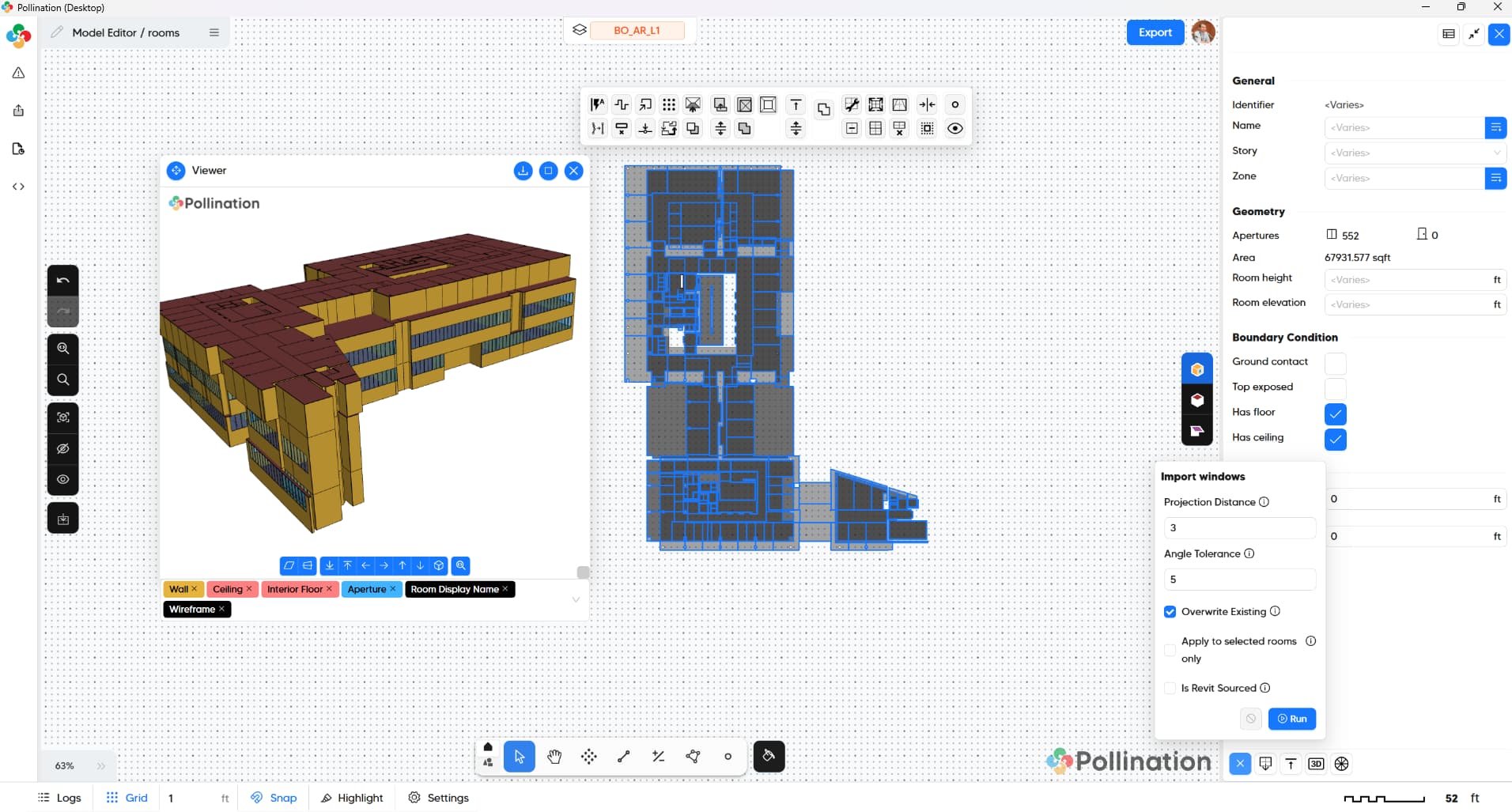Click the Undo arrow in the Viewer panel
Image resolution: width=1512 pixels, height=812 pixels.
click(62, 279)
